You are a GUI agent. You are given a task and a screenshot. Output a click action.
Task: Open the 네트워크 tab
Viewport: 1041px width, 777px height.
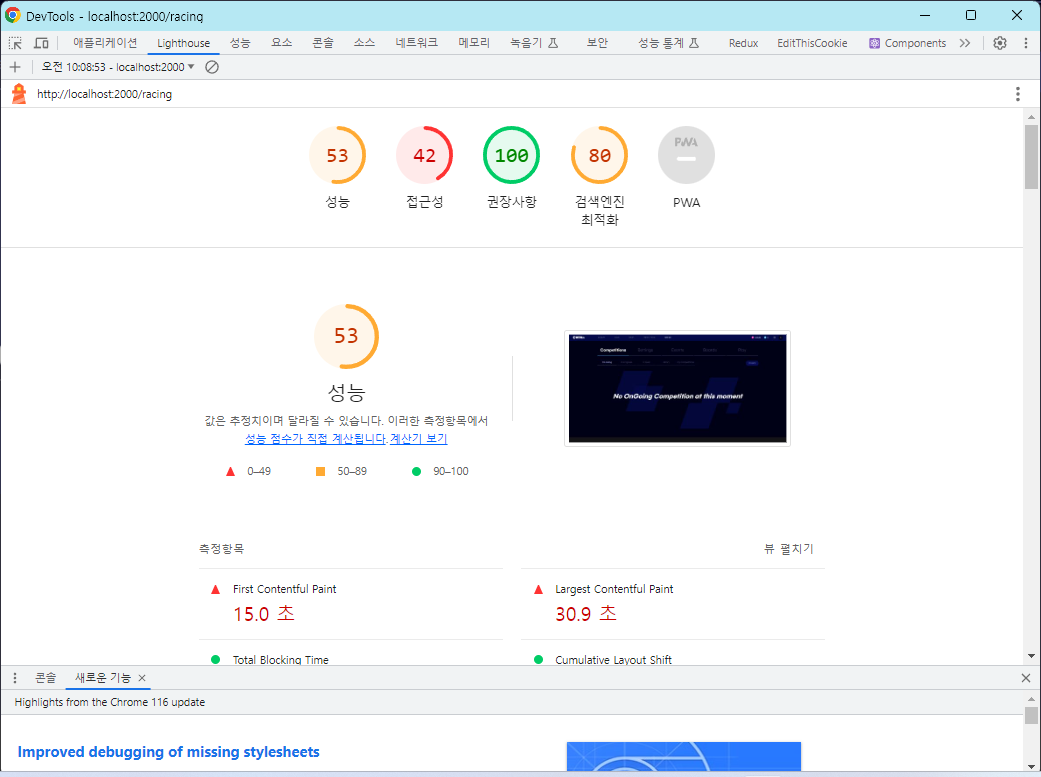click(x=416, y=43)
